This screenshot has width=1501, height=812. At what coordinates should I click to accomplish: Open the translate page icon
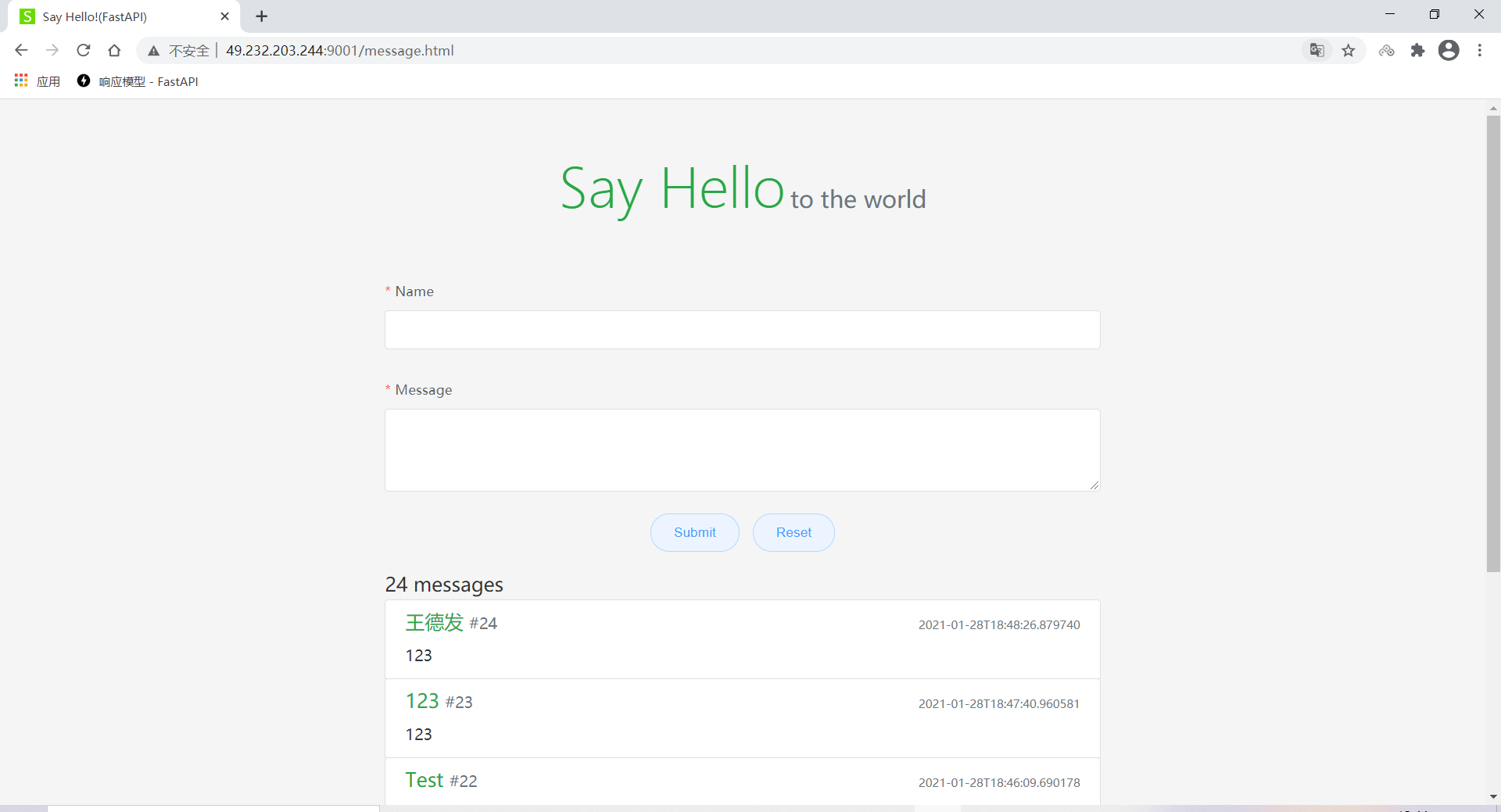(1317, 50)
